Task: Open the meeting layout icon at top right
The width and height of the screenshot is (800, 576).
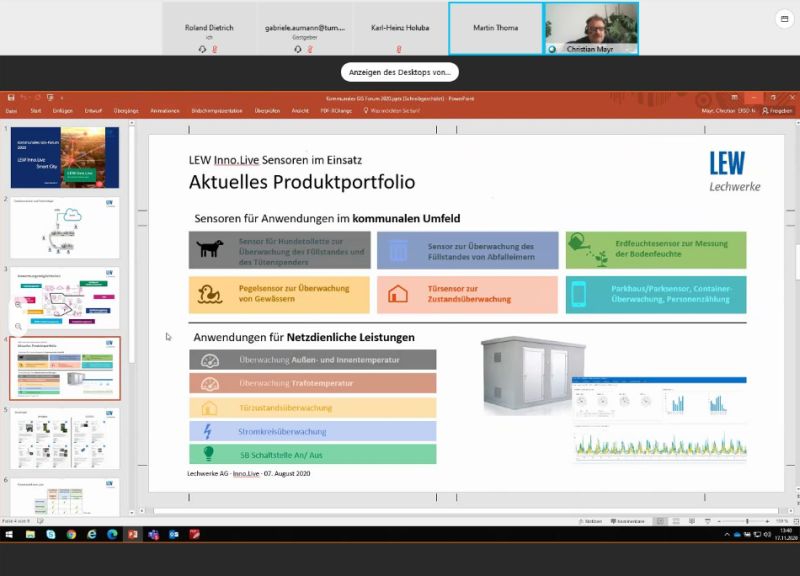Action: click(784, 19)
